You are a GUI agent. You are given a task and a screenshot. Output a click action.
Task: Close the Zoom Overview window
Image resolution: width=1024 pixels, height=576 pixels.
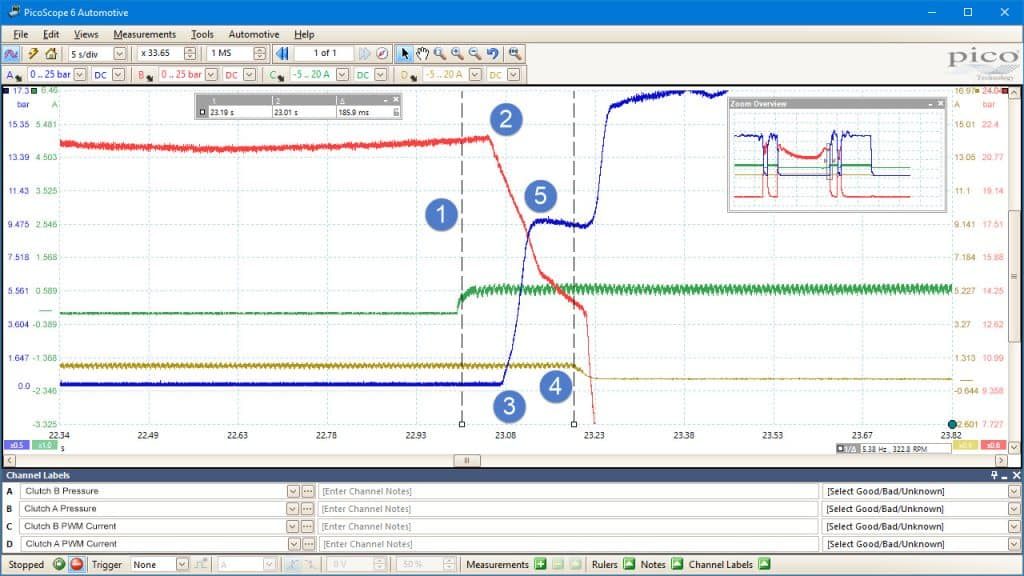(x=940, y=104)
